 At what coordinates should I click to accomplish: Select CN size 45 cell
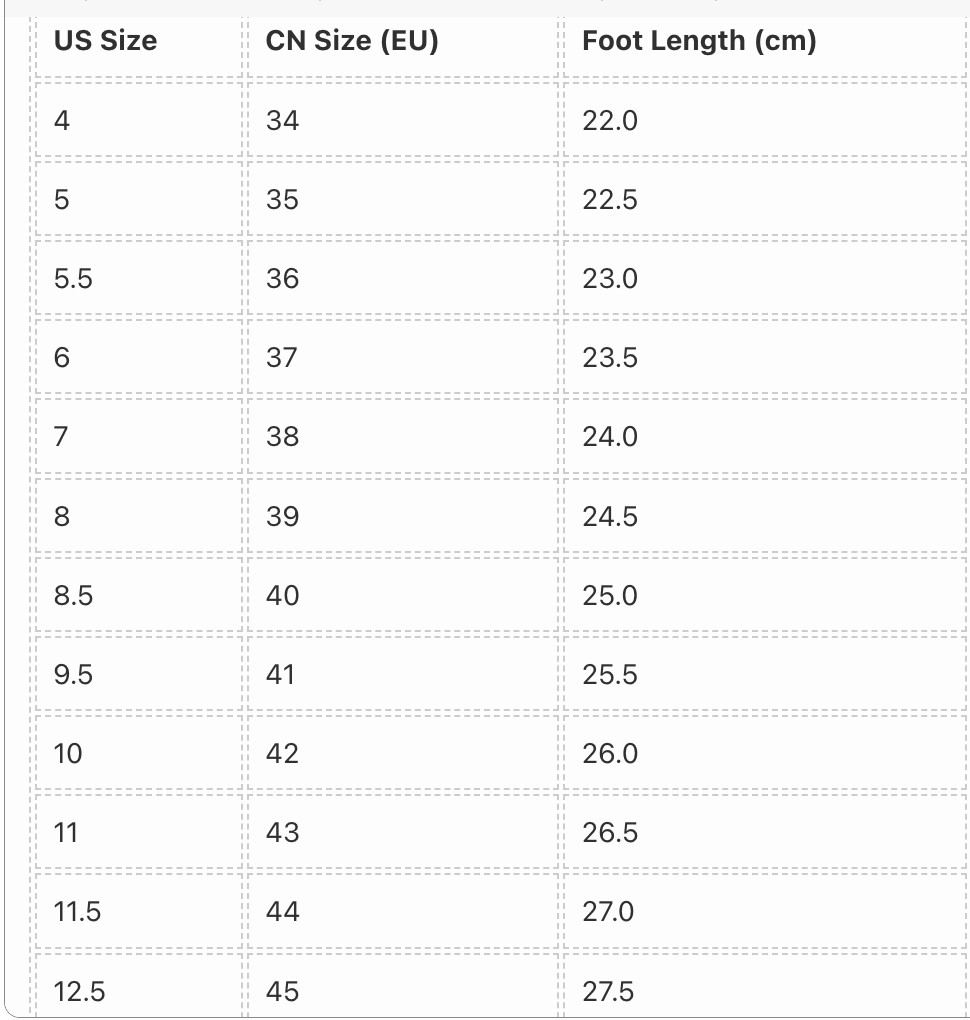(402, 986)
